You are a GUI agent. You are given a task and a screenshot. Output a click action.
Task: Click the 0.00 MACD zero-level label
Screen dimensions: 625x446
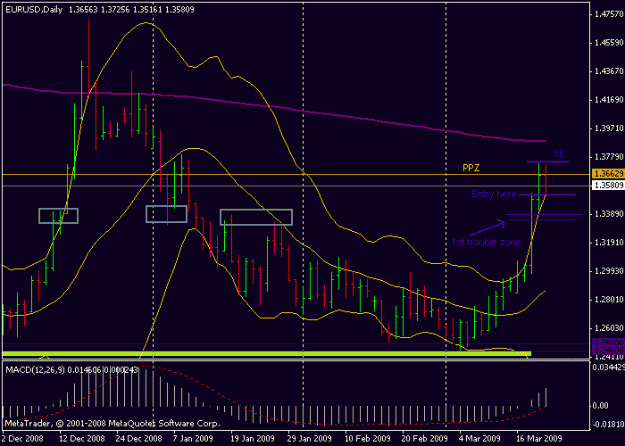point(601,406)
